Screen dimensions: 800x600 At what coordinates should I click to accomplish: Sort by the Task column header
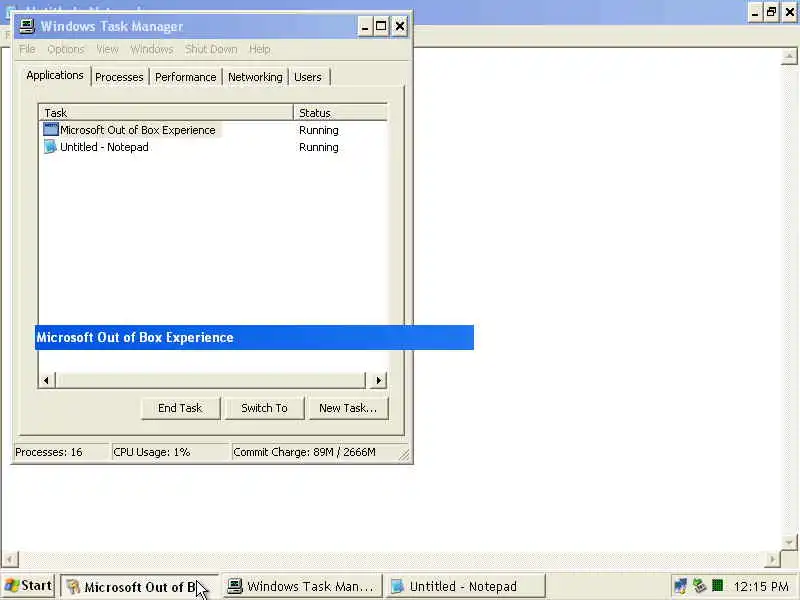point(166,113)
